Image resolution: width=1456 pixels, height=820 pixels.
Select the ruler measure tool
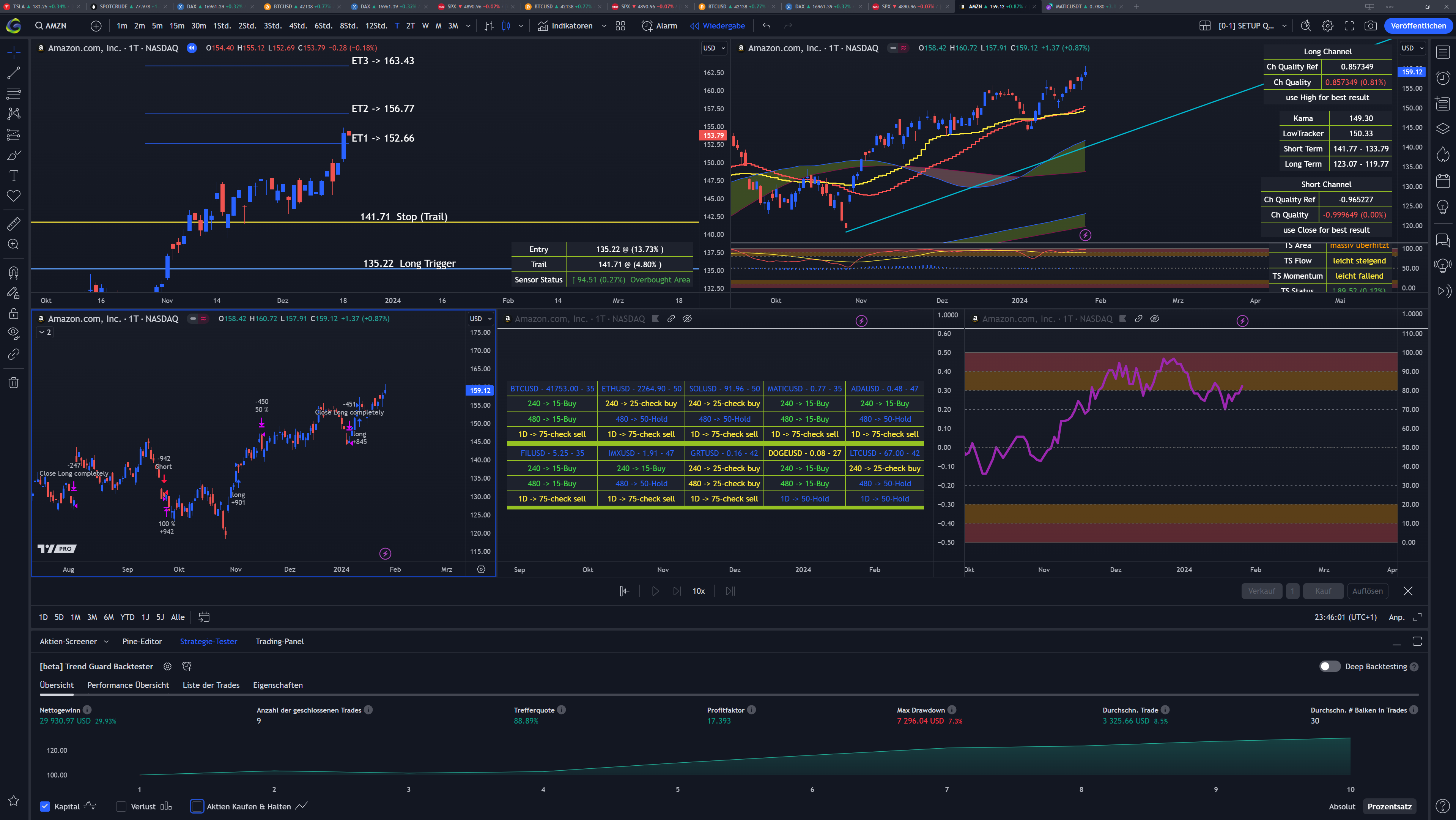[14, 224]
